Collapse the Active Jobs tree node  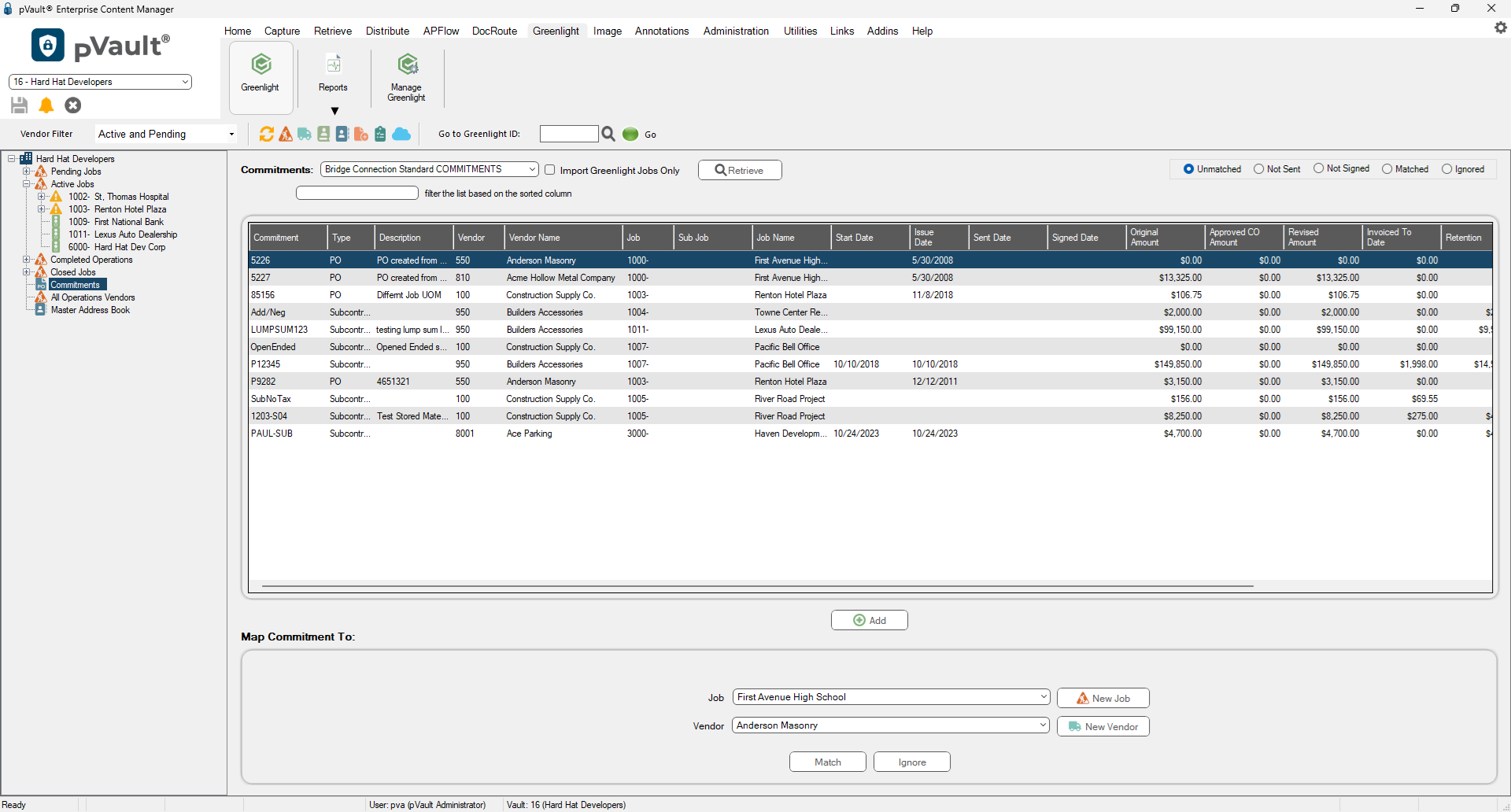(26, 184)
